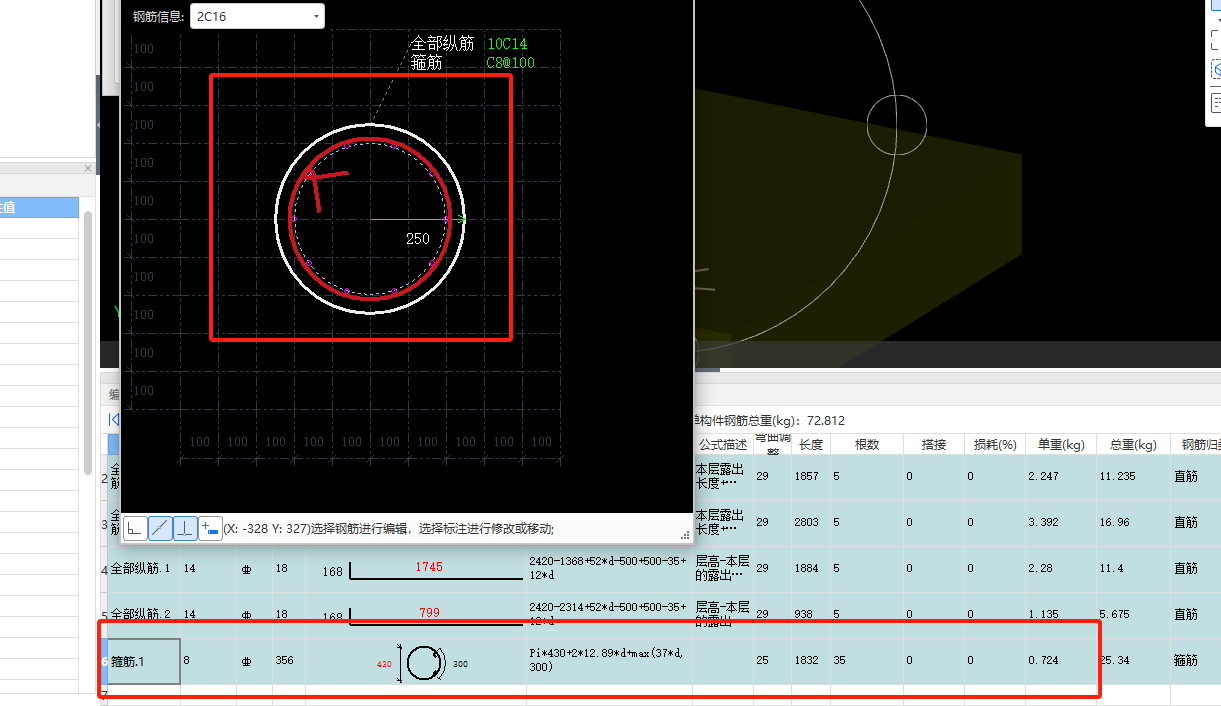Click the 总重(kg) column header
This screenshot has width=1221, height=706.
[x=1133, y=444]
